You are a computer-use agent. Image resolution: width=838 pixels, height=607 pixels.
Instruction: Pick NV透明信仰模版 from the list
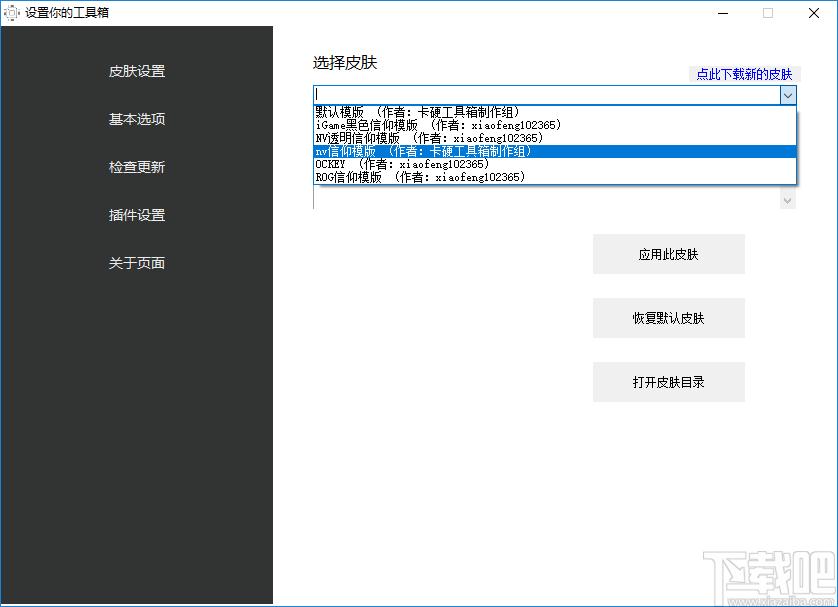point(555,138)
